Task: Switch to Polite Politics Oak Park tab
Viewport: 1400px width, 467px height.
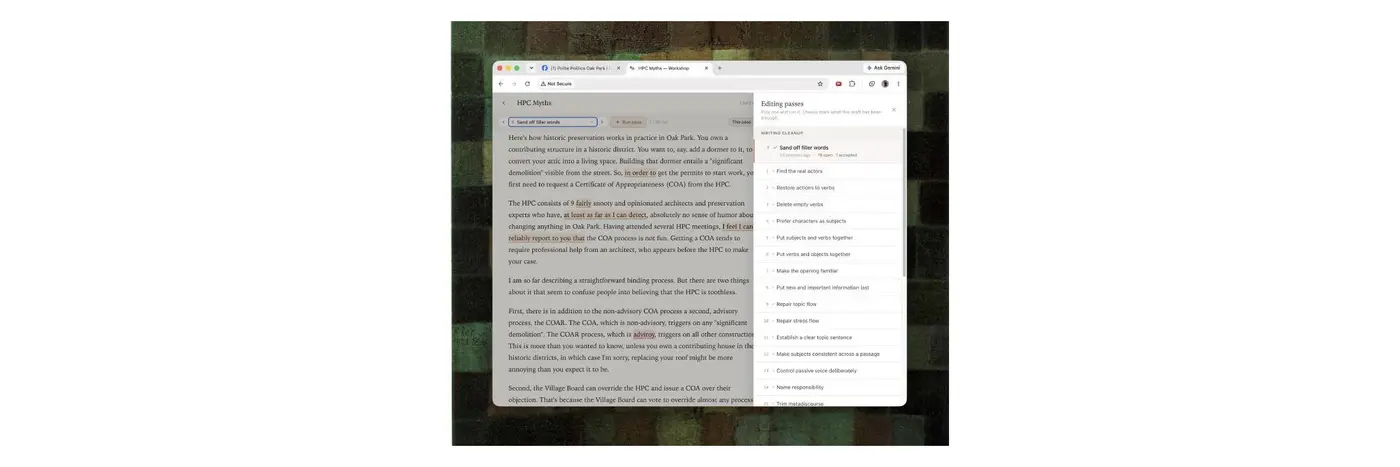Action: [x=578, y=68]
